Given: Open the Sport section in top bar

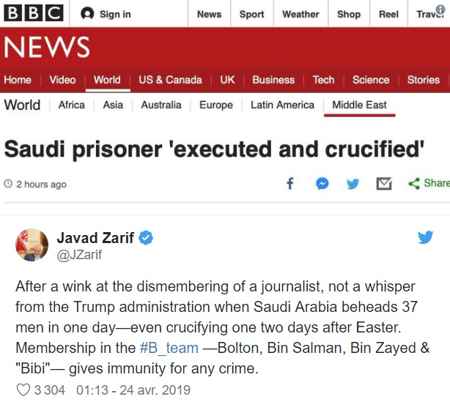Looking at the screenshot, I should click(x=252, y=14).
